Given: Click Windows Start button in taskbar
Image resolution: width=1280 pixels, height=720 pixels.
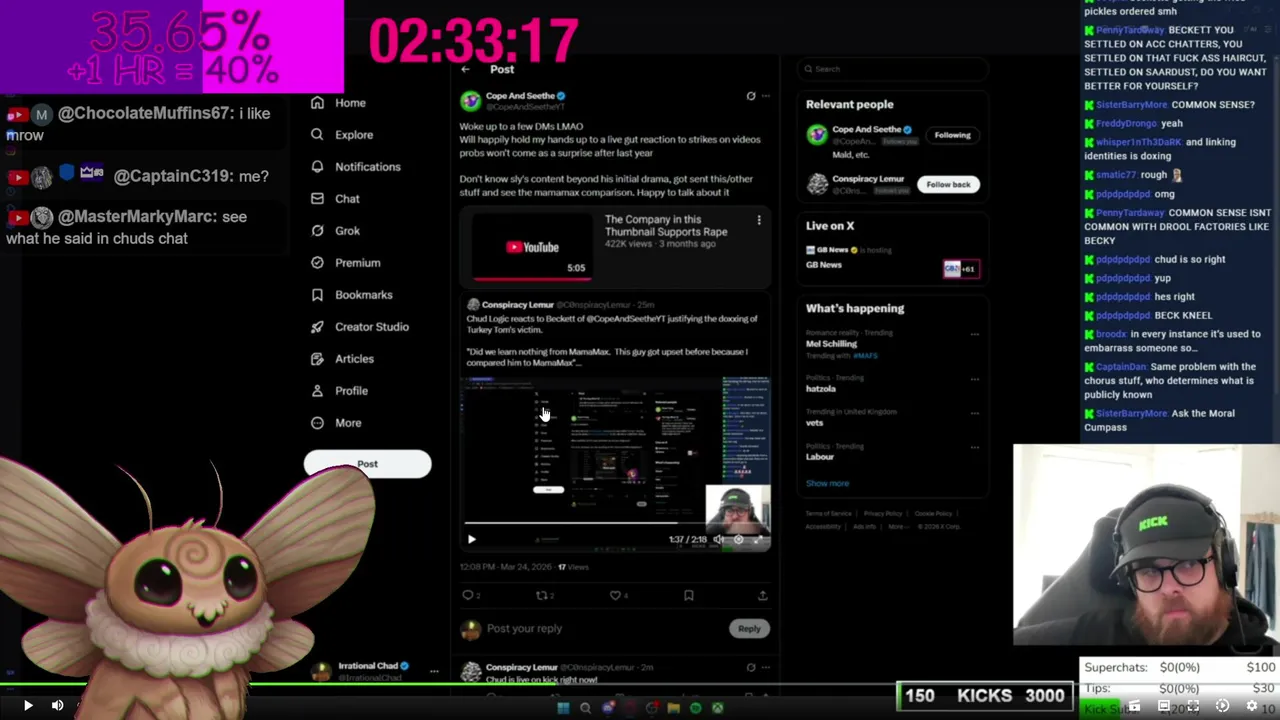Looking at the screenshot, I should [563, 708].
